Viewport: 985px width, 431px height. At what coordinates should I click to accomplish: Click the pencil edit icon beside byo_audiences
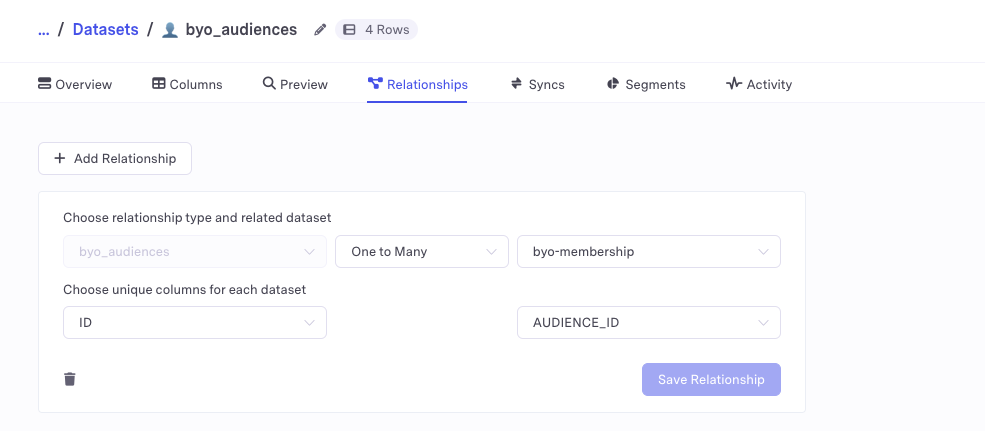click(320, 30)
